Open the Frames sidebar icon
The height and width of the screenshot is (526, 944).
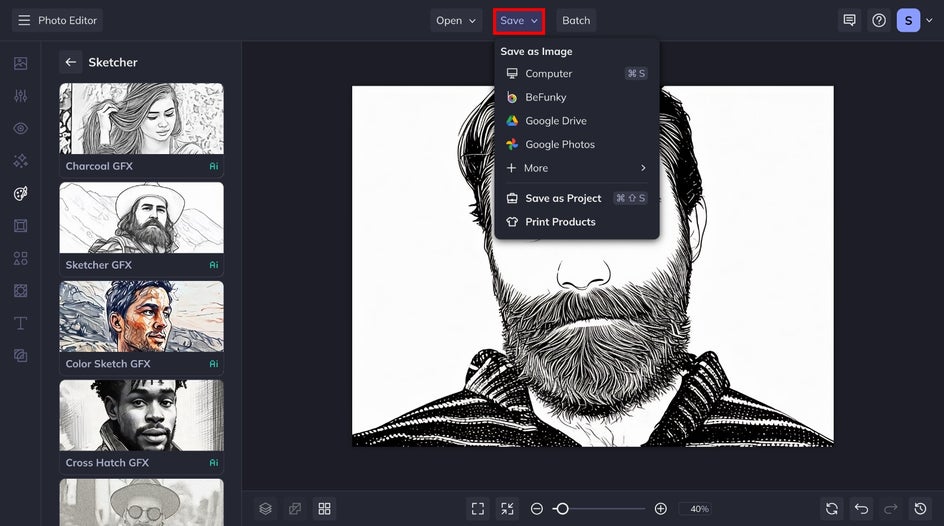[20, 226]
